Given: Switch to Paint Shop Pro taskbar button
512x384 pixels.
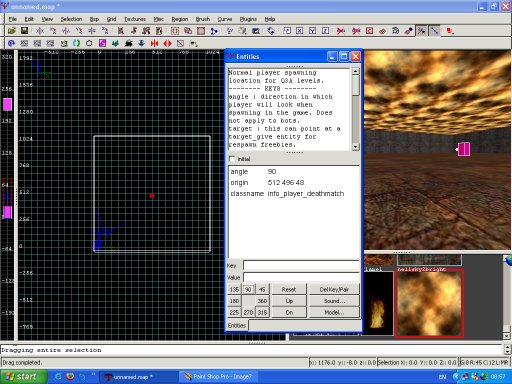Looking at the screenshot, I should 218,377.
